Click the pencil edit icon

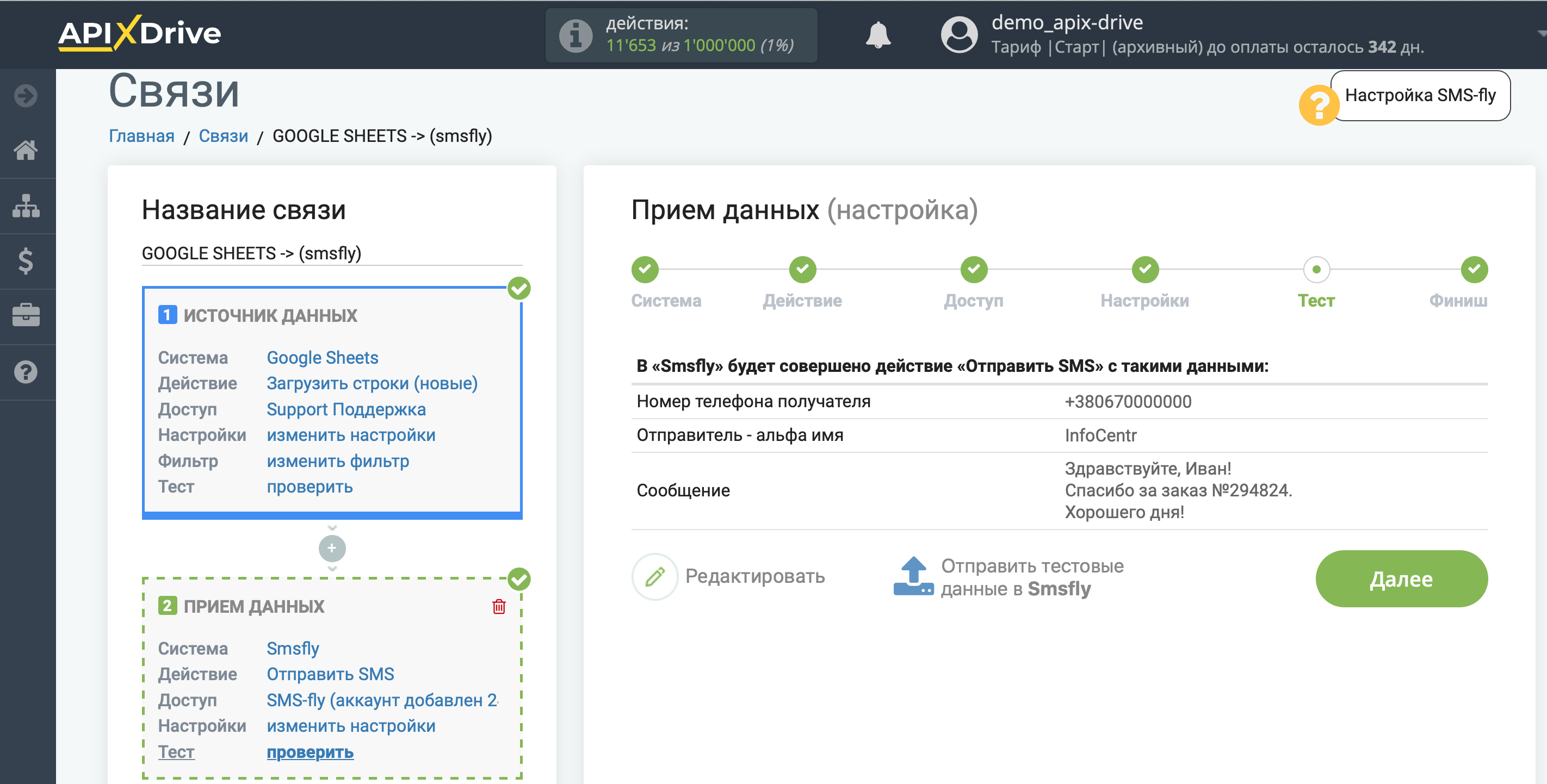(654, 576)
